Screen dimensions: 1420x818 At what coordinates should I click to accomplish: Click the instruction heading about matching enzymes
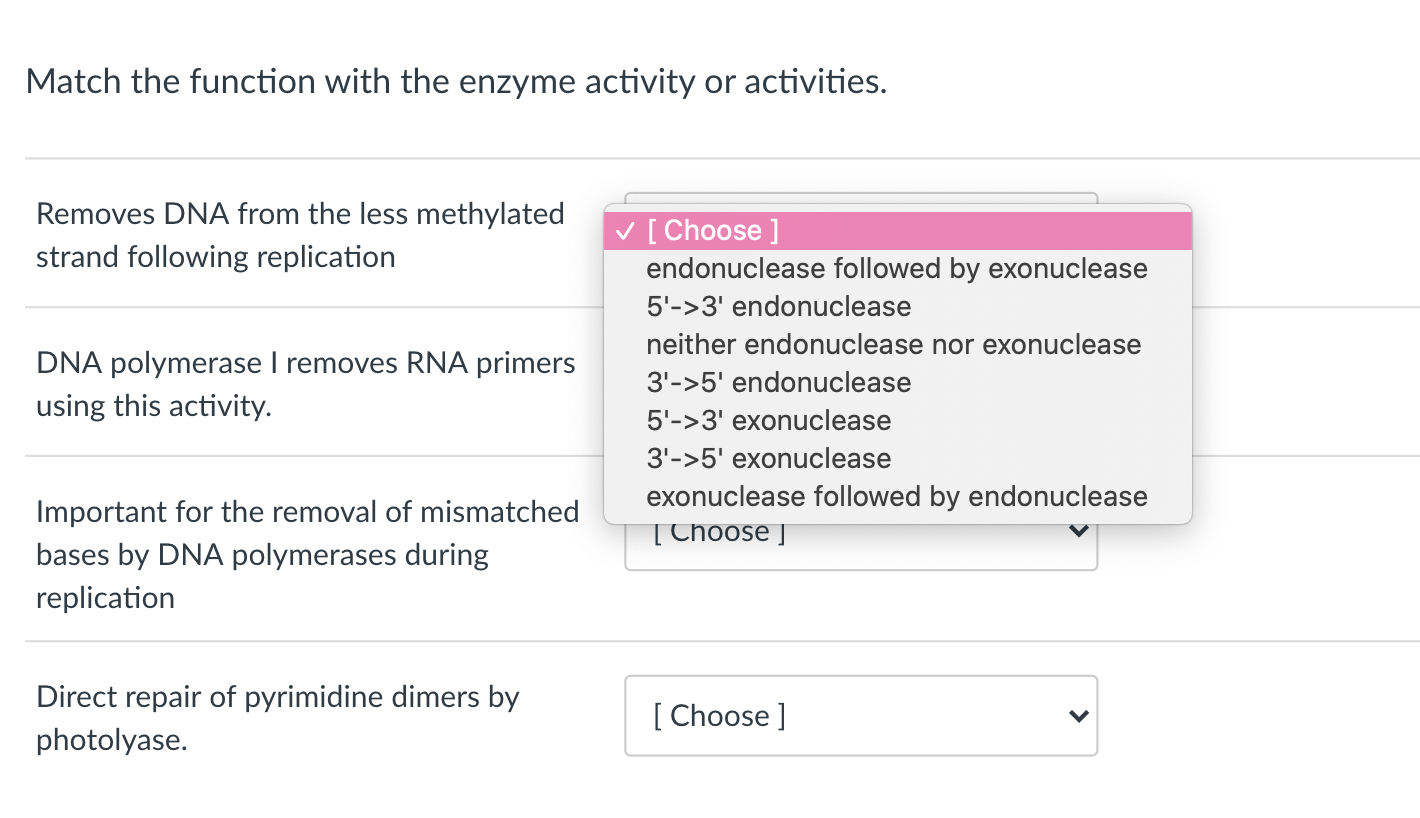click(456, 81)
